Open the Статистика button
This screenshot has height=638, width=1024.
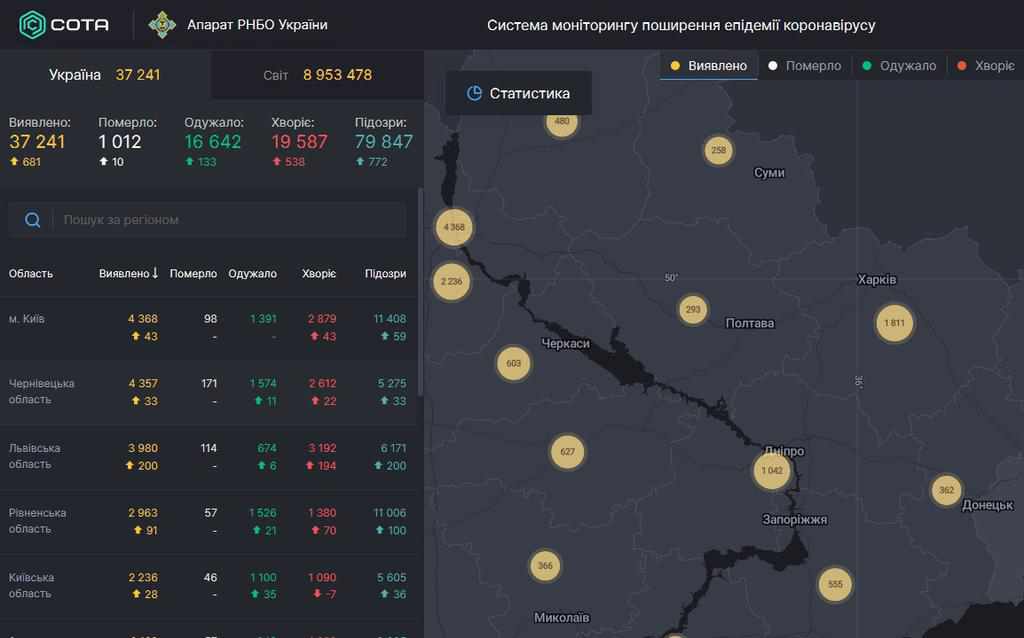(518, 93)
